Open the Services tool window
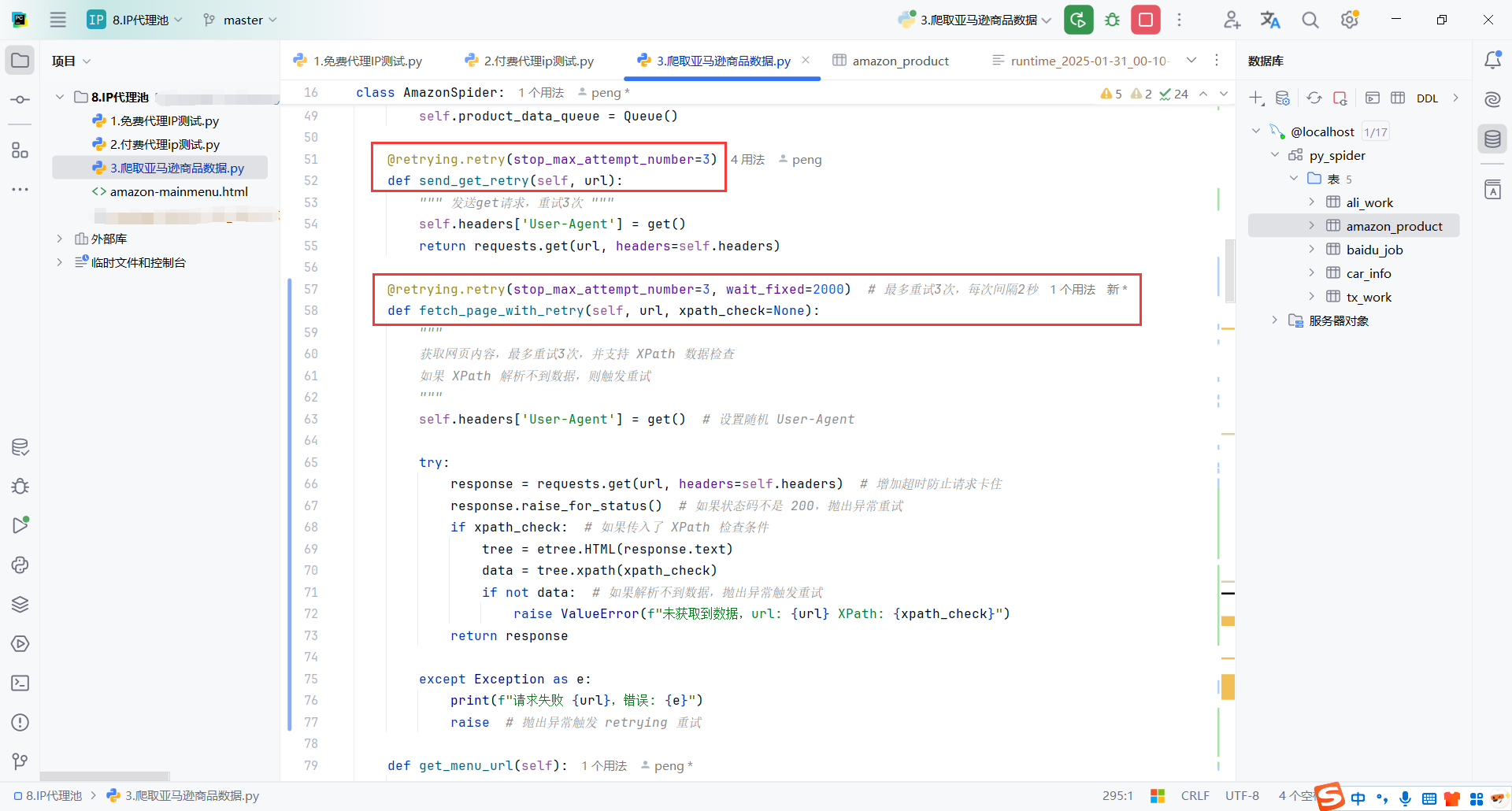Screen dimensions: 1512x811 (20, 643)
